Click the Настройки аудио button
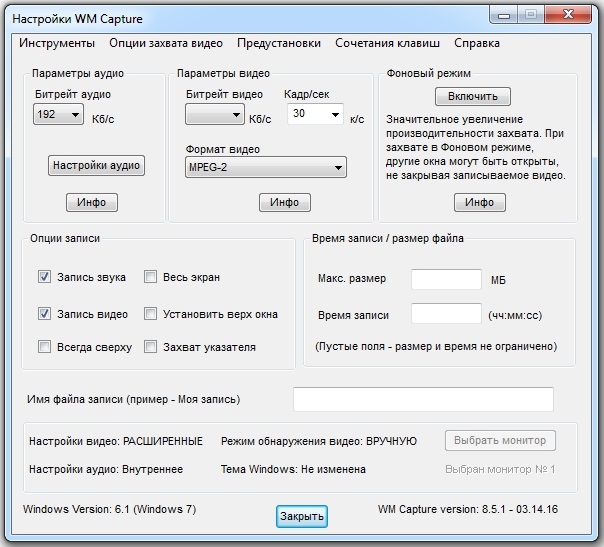Screen dimensions: 604x547 click(x=96, y=166)
